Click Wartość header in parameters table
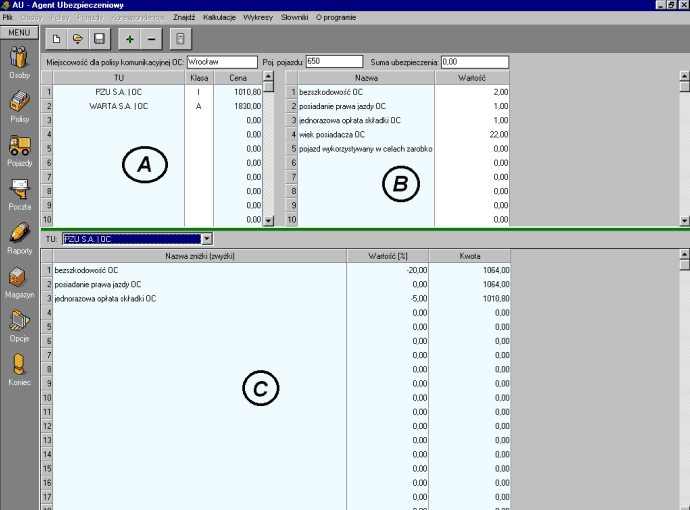The image size is (690, 510). point(472,78)
